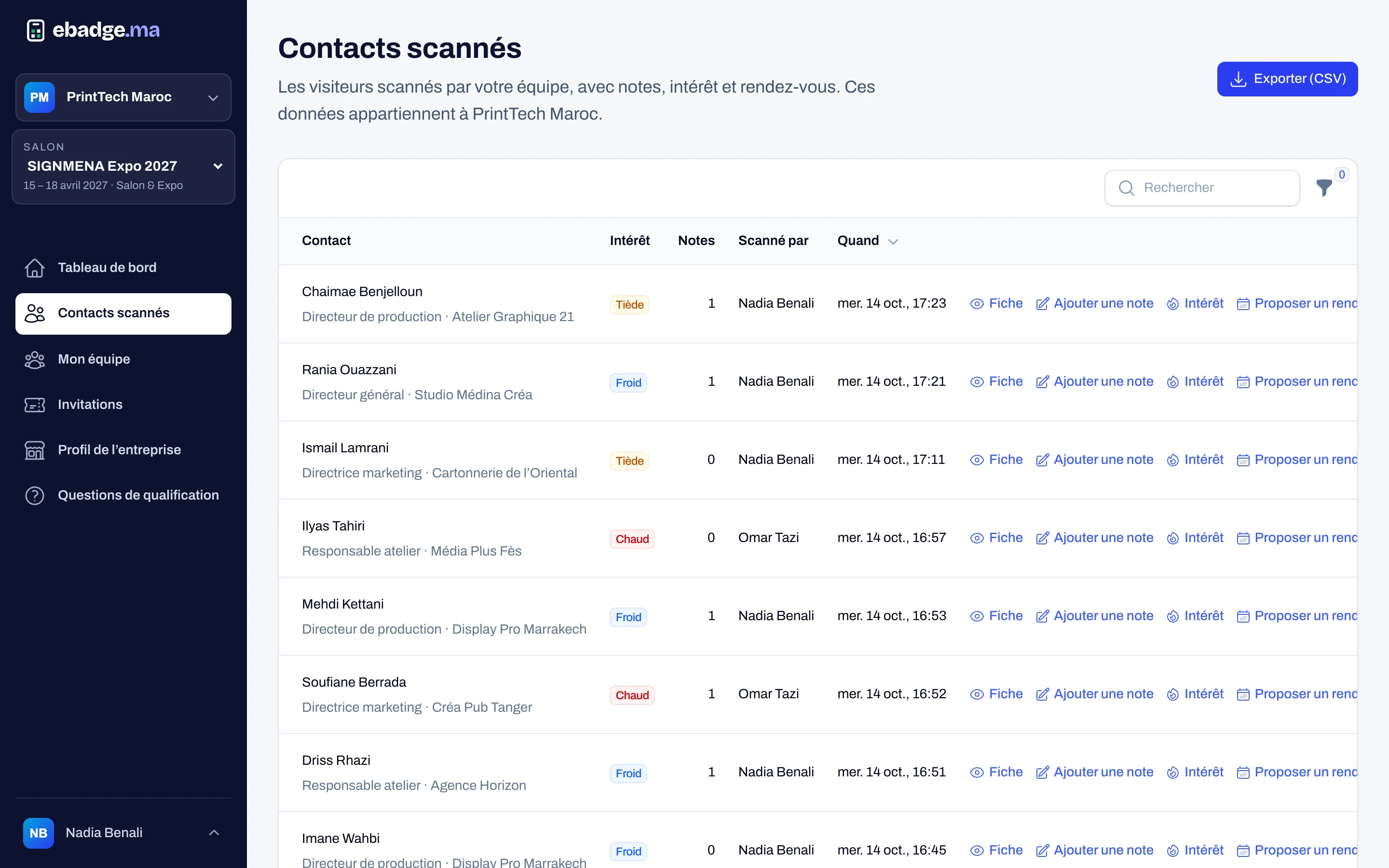Open the SIGNMENA Expo 2027 salon dropdown

click(x=123, y=166)
